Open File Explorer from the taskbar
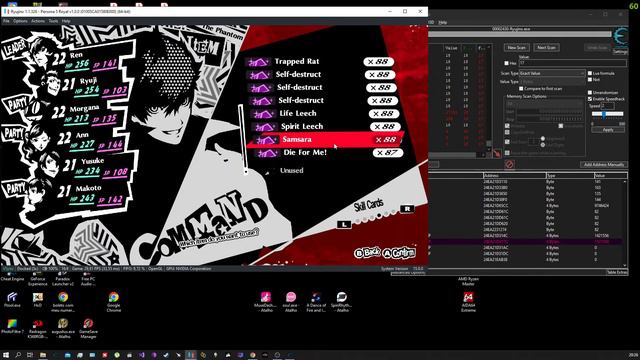This screenshot has height=360, width=640. (42, 355)
